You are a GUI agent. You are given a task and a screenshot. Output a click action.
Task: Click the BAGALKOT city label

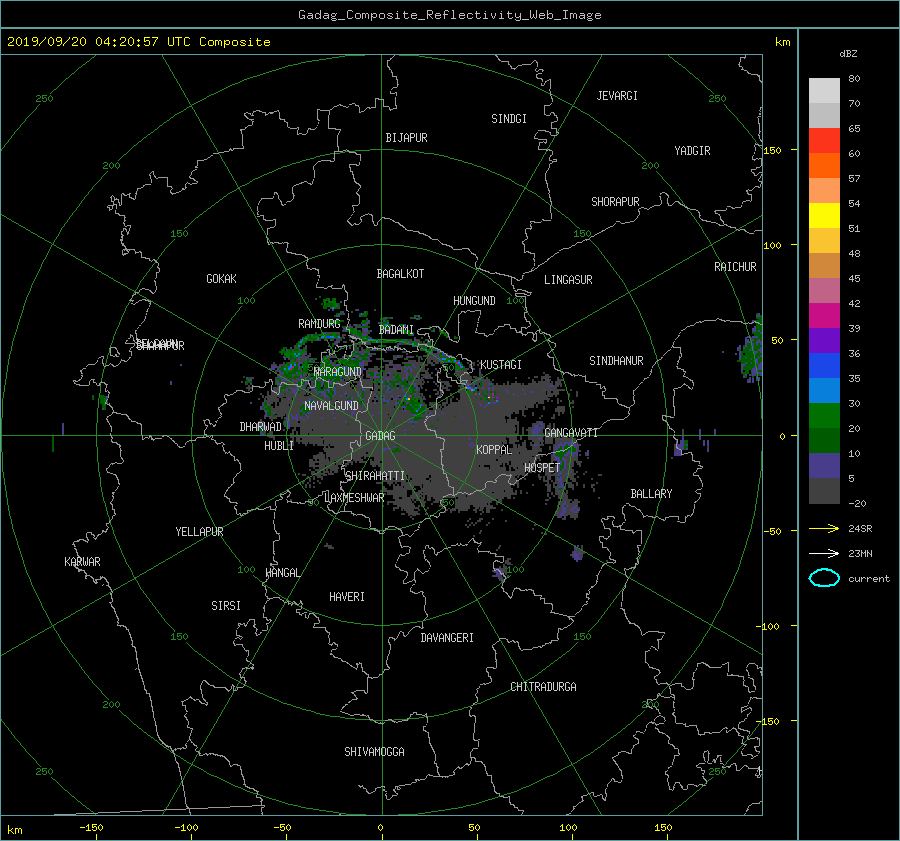pyautogui.click(x=400, y=274)
